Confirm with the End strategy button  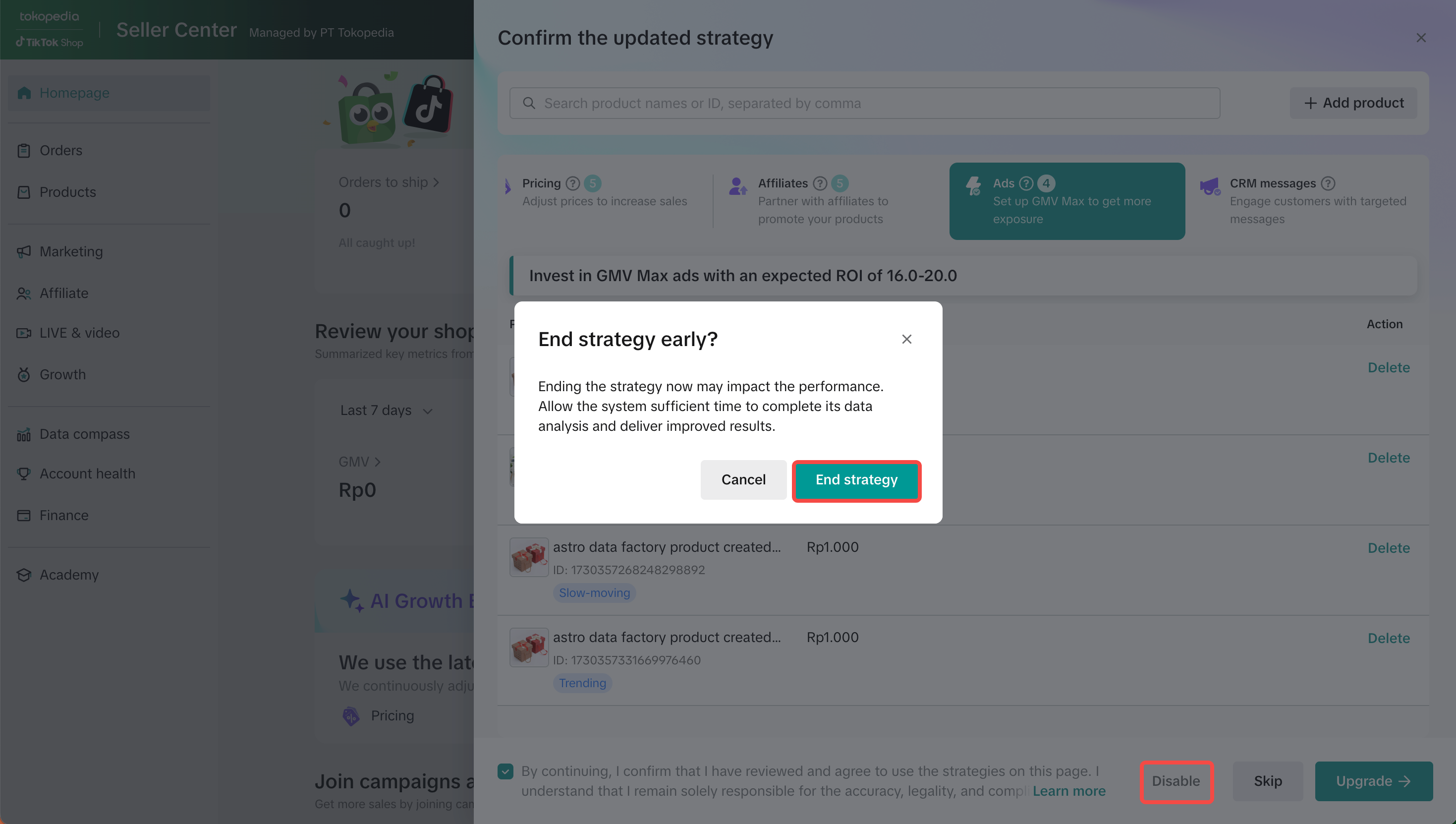pos(856,480)
